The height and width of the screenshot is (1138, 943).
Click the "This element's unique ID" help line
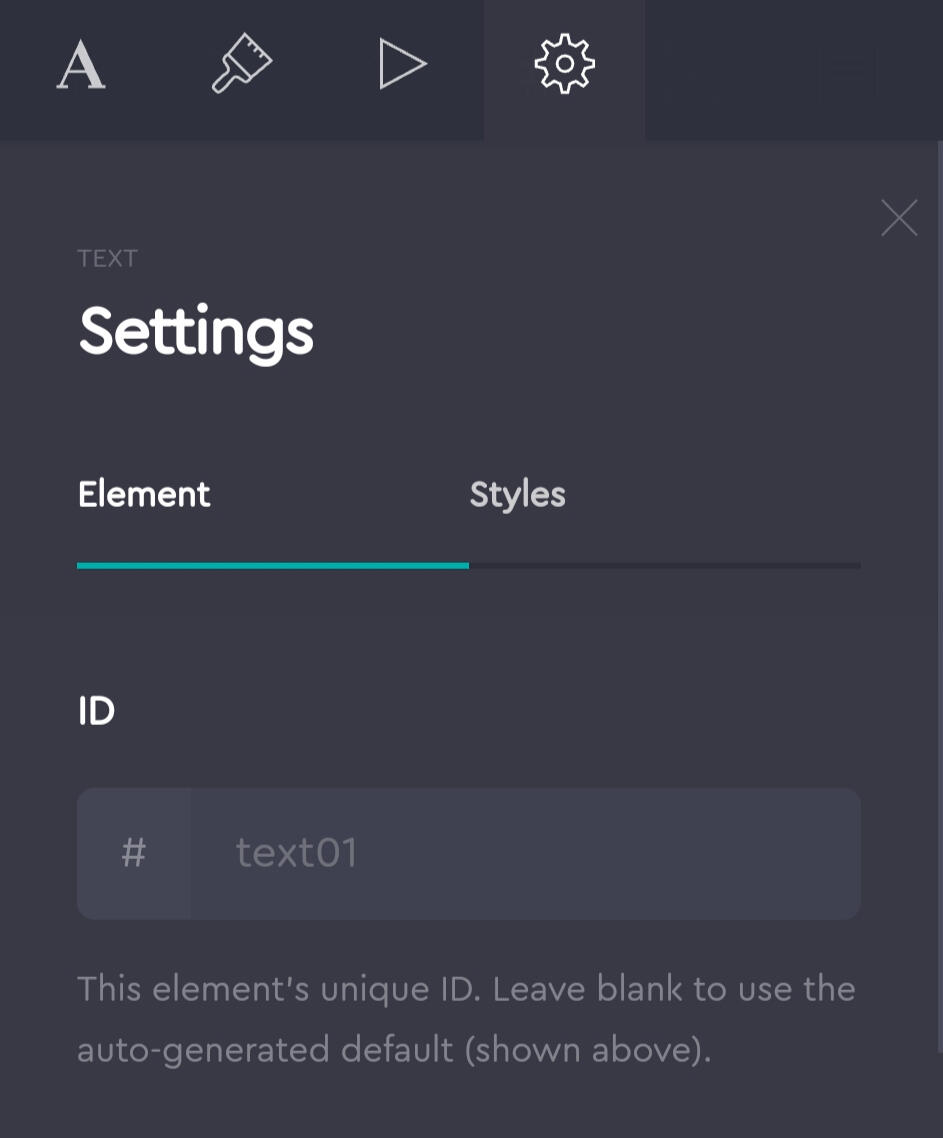466,989
